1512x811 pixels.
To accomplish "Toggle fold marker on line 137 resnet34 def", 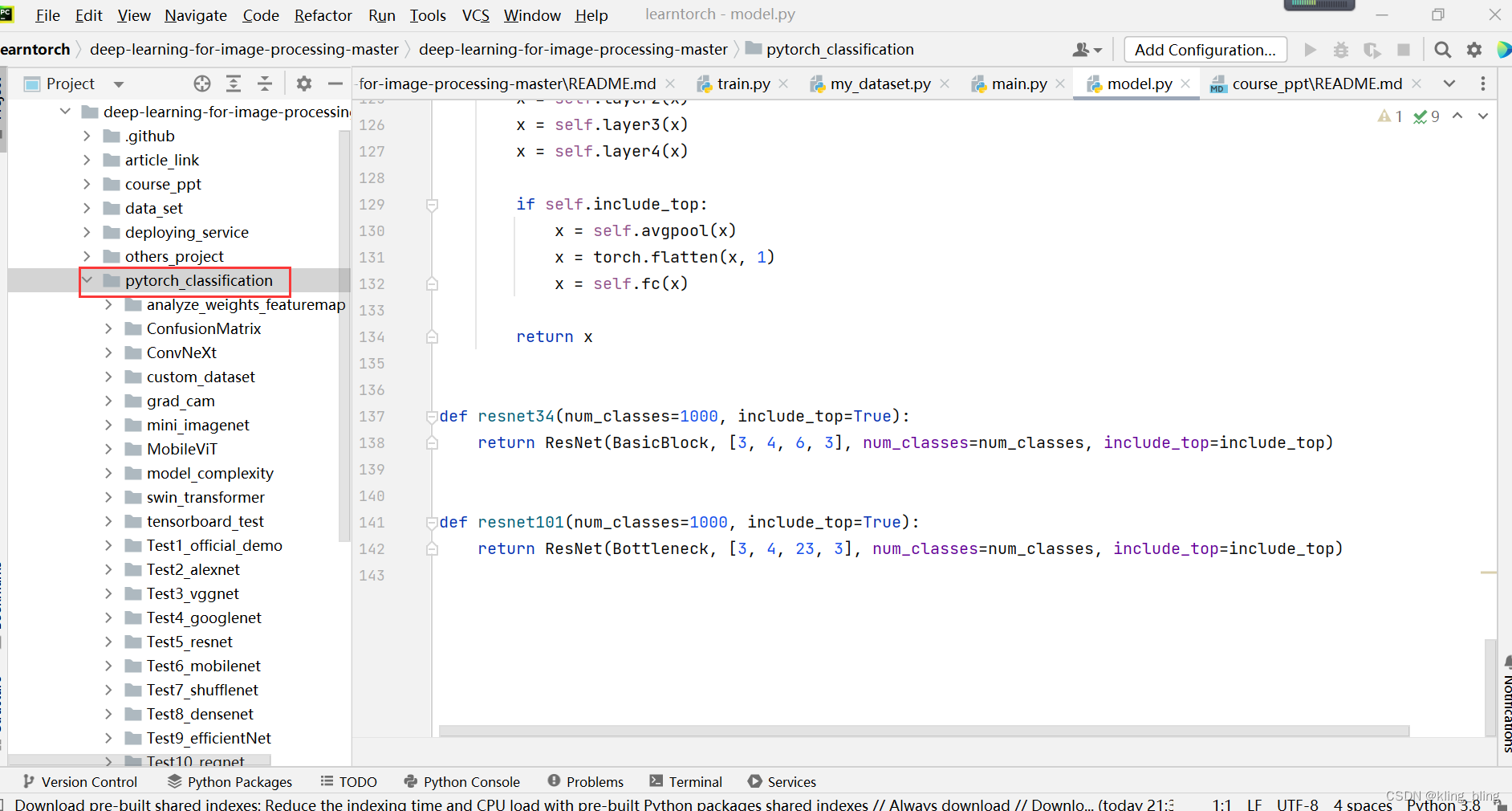I will click(432, 417).
